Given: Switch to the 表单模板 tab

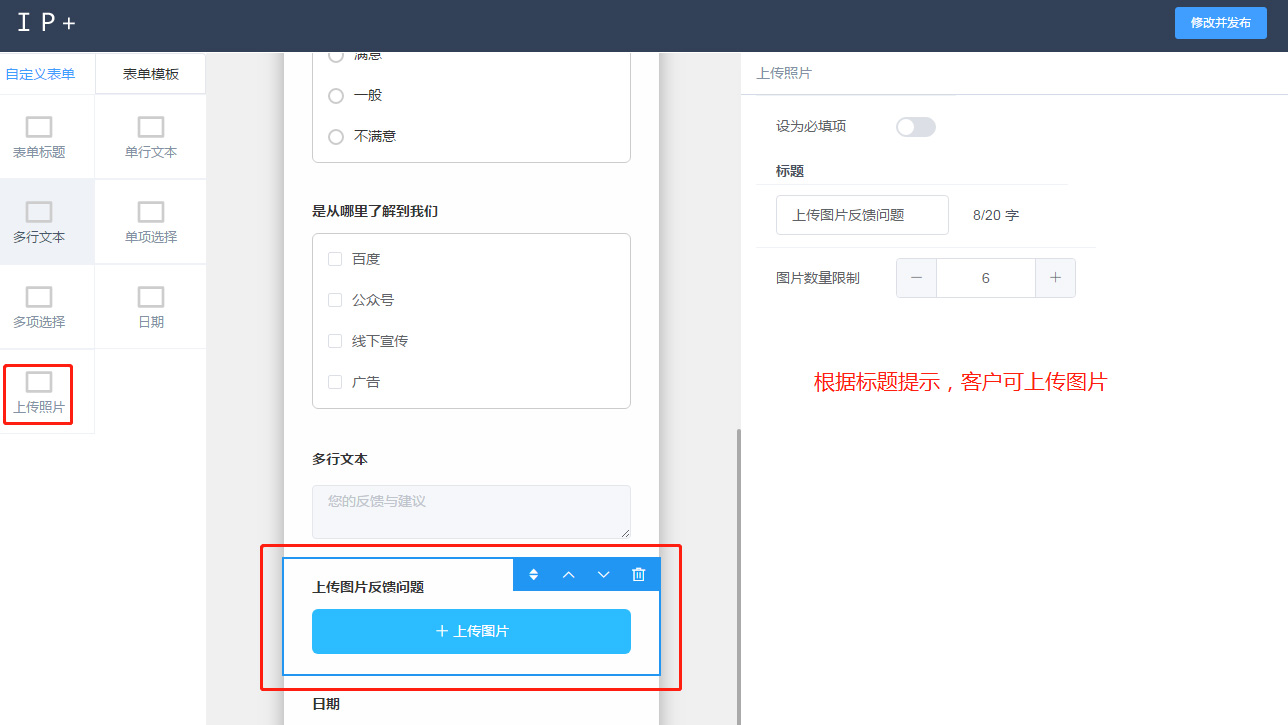Looking at the screenshot, I should point(151,74).
